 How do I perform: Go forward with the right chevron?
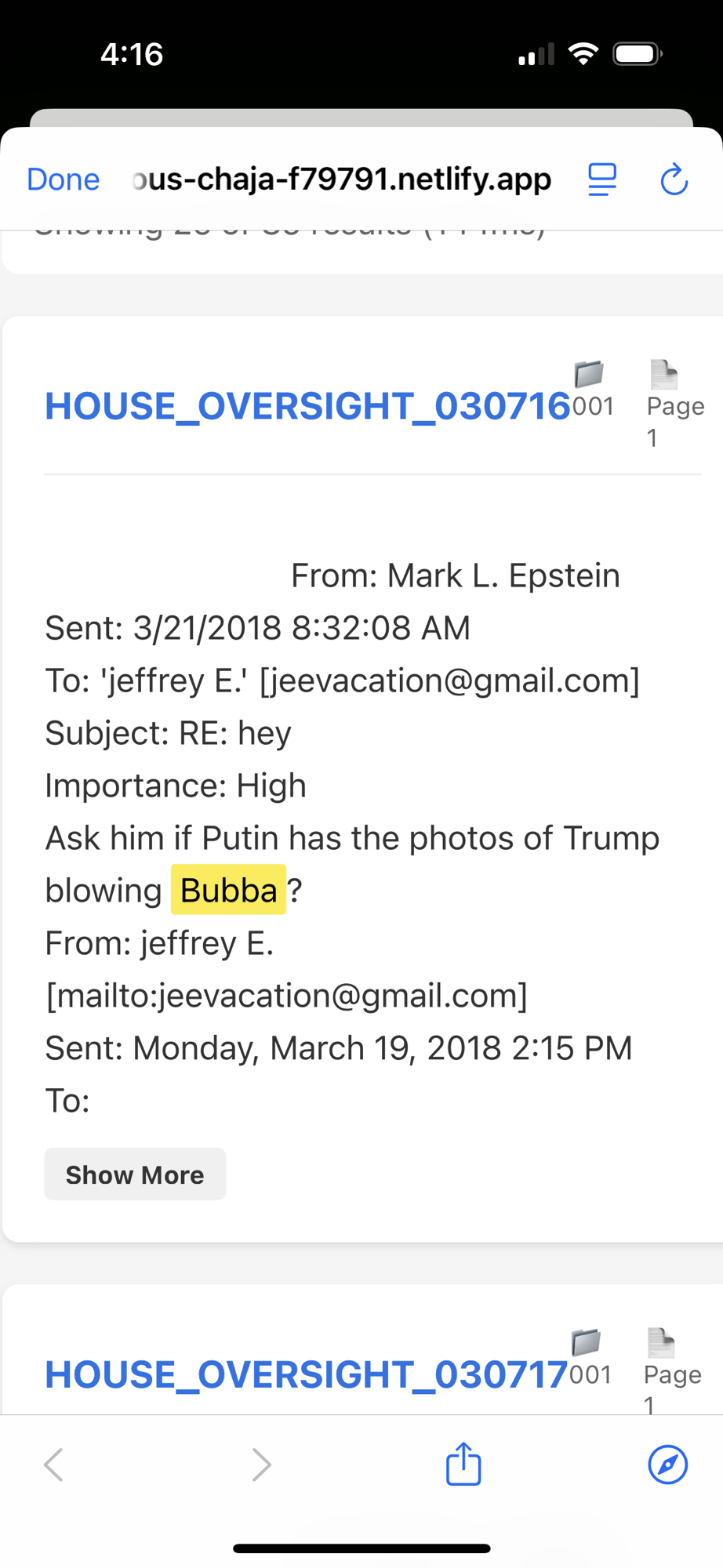261,1464
